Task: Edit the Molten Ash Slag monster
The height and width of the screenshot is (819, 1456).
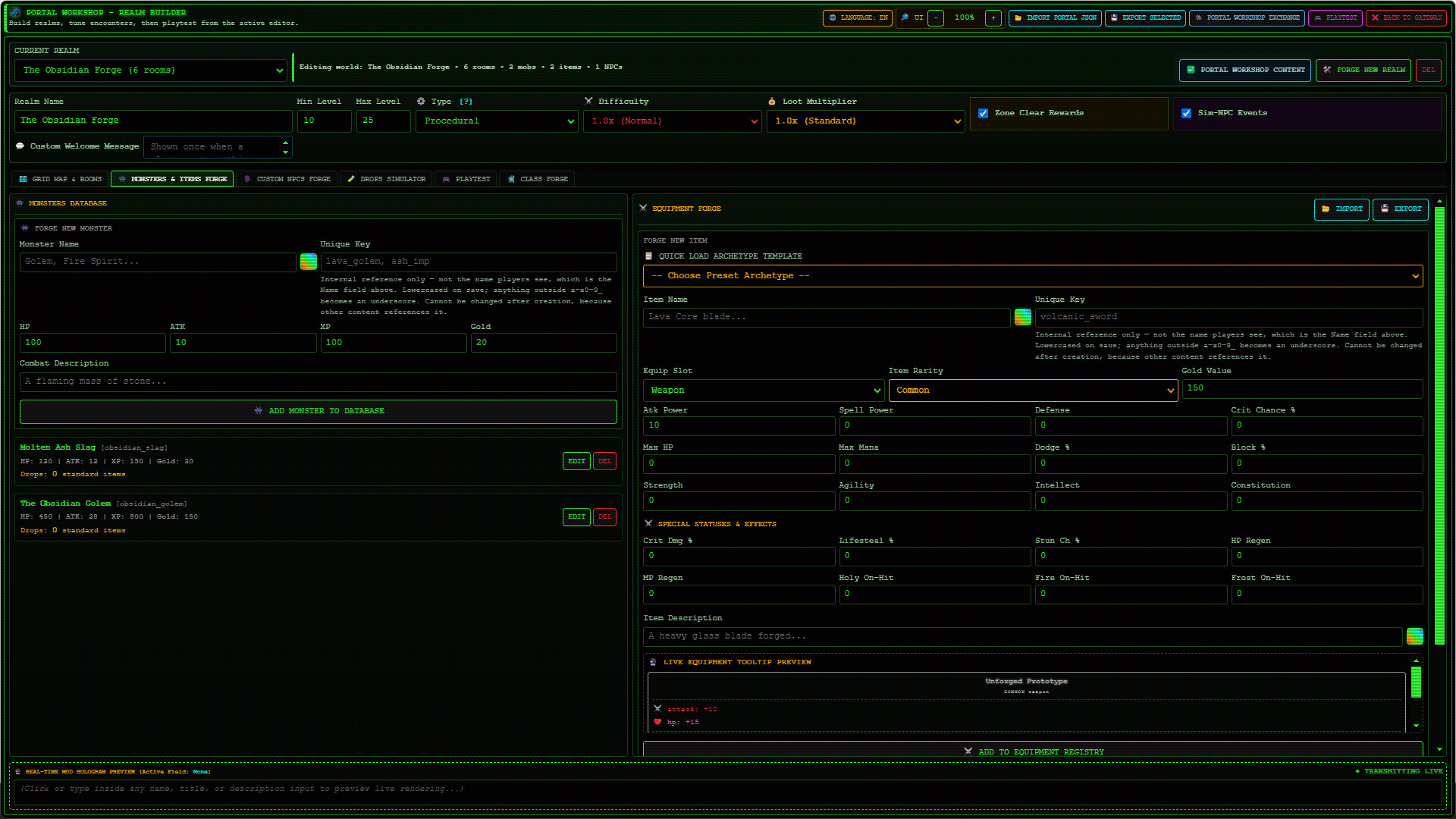Action: 576,461
